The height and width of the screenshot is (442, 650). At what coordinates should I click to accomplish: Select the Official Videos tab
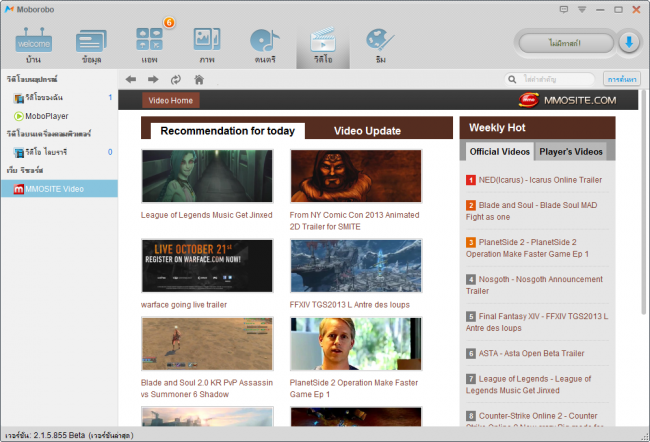coord(500,152)
